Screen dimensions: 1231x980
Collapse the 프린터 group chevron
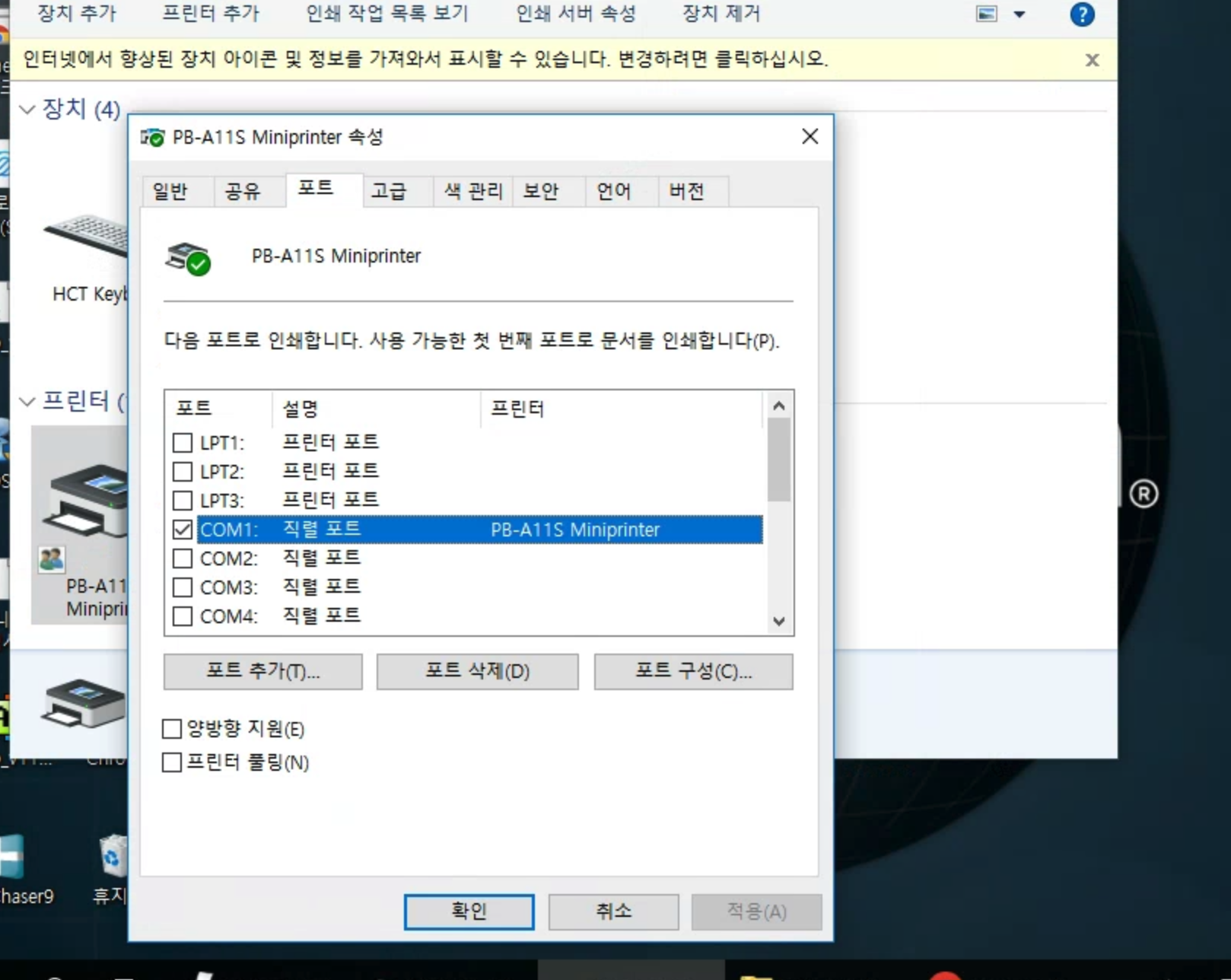click(27, 401)
